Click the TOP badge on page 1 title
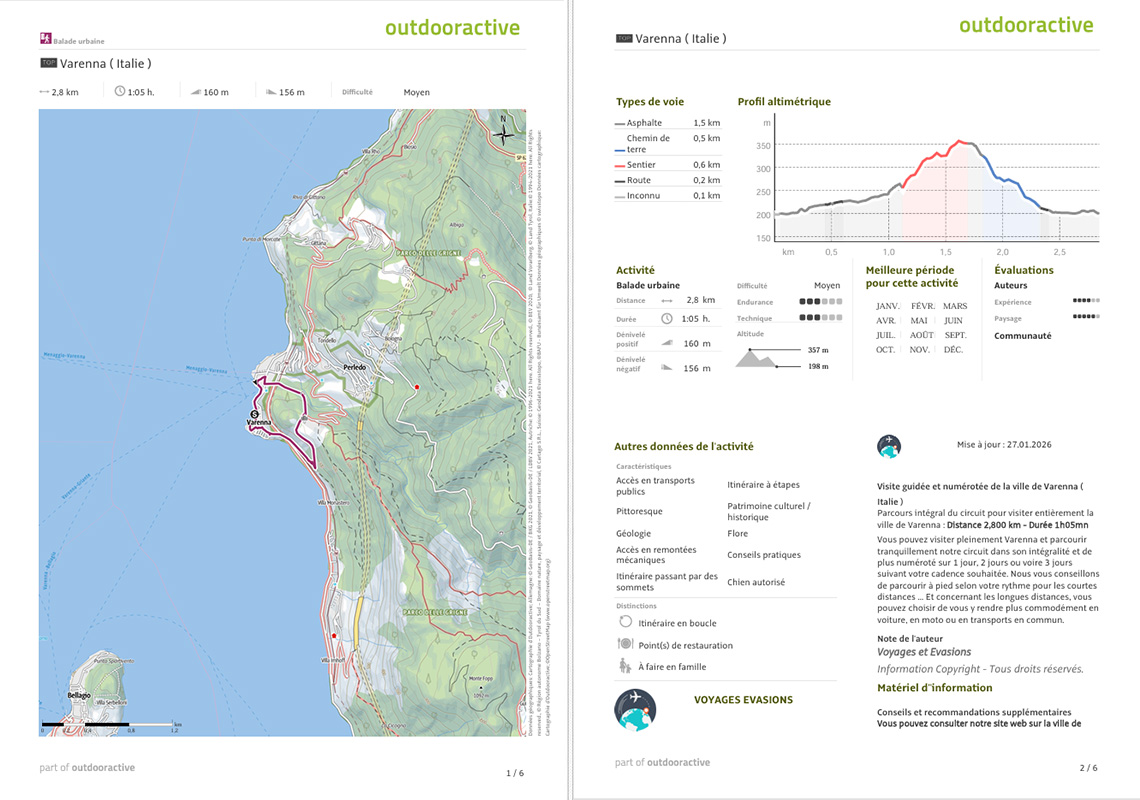Image resolution: width=1140 pixels, height=800 pixels. [48, 63]
